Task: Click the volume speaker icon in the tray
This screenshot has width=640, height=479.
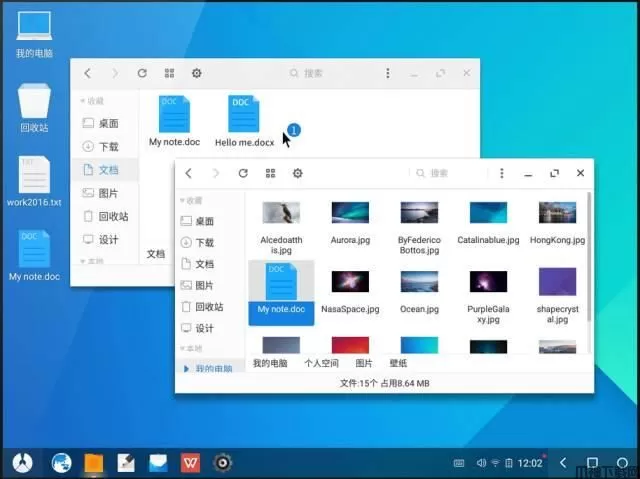Action: tap(481, 463)
